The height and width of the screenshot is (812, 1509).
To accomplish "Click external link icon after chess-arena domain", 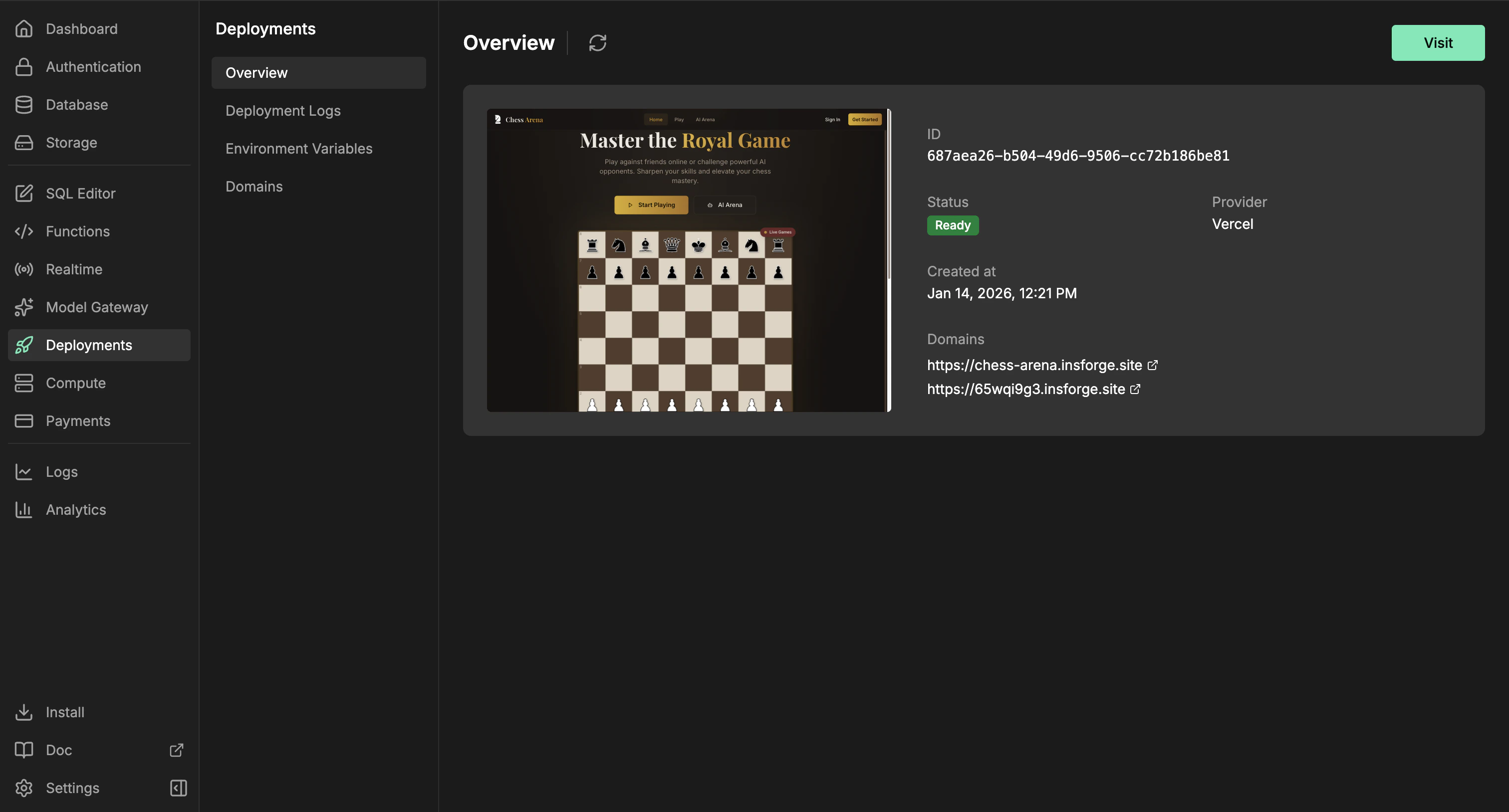I will click(x=1152, y=365).
